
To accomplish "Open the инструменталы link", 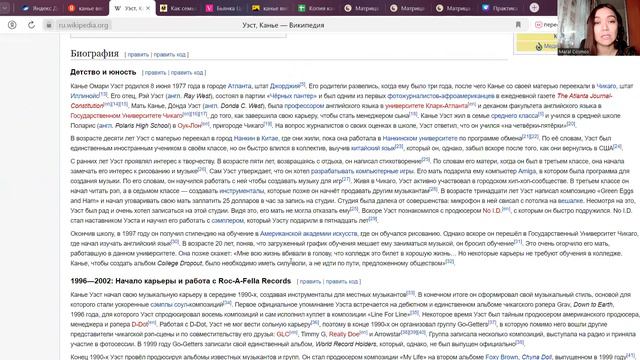I will [242, 191].
